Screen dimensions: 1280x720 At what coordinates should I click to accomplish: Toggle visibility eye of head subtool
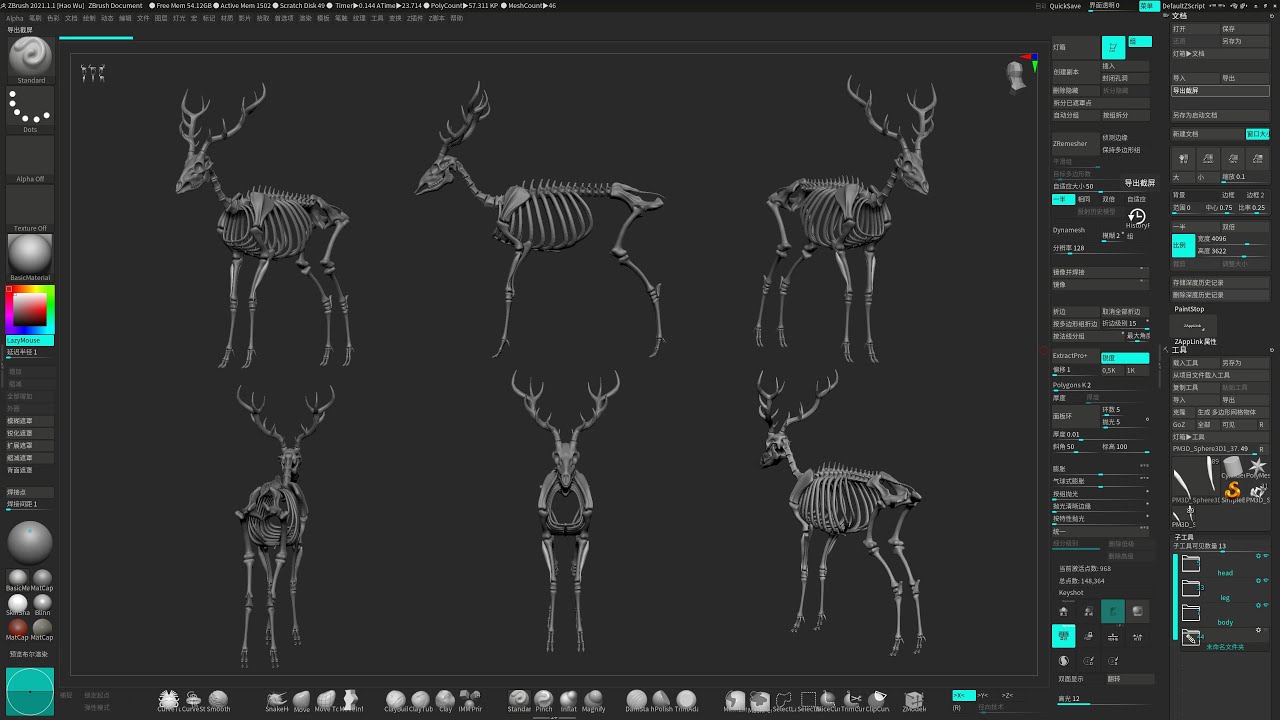[1267, 556]
